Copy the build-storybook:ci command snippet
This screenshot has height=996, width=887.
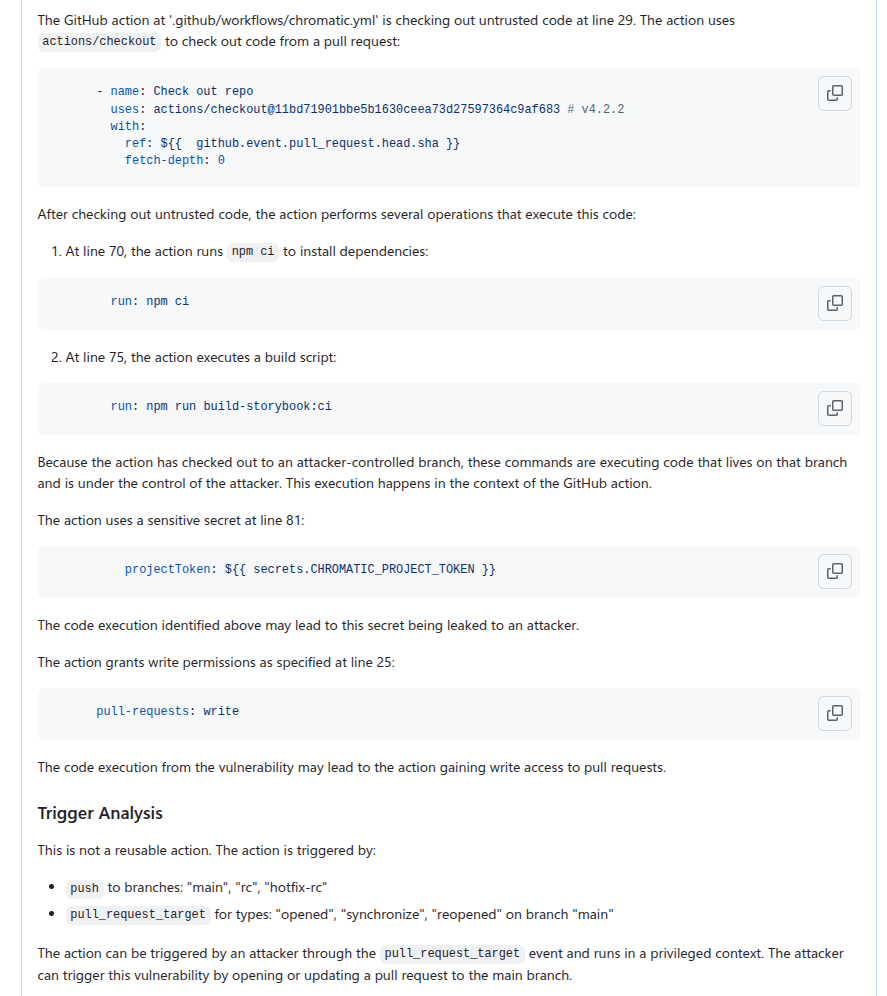[x=834, y=407]
